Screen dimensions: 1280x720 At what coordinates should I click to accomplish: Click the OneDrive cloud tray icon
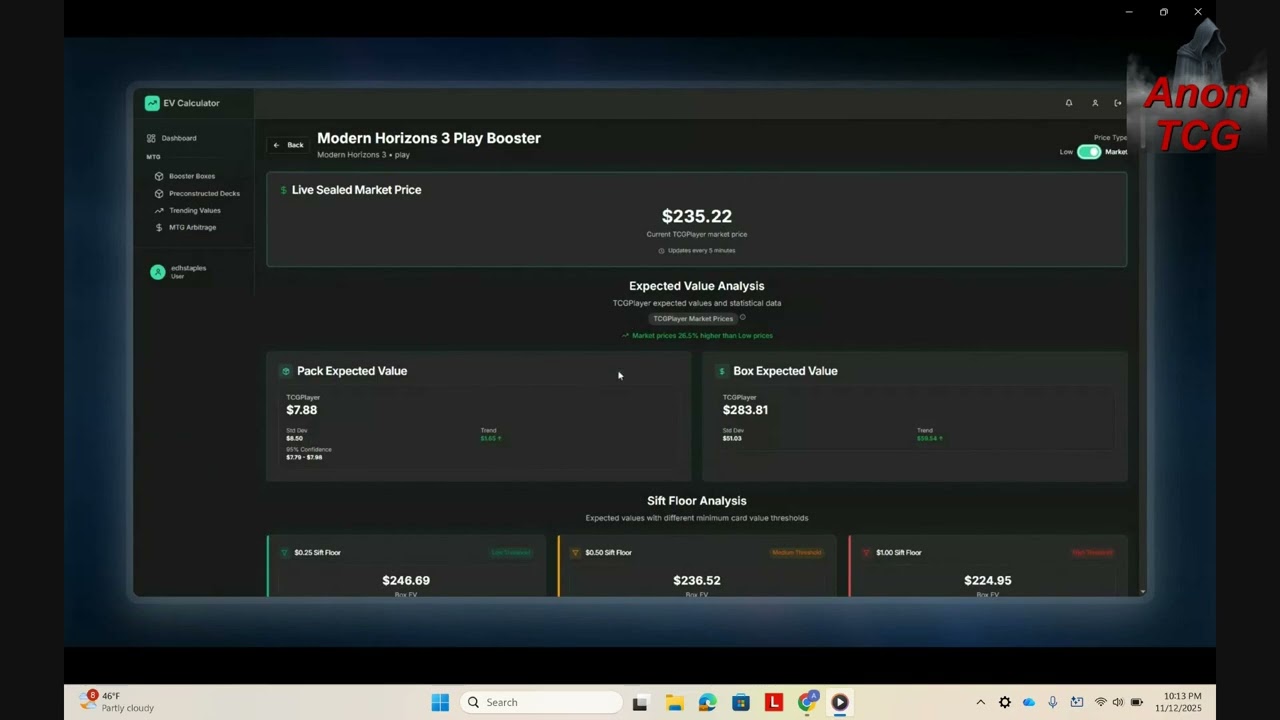tap(1029, 702)
